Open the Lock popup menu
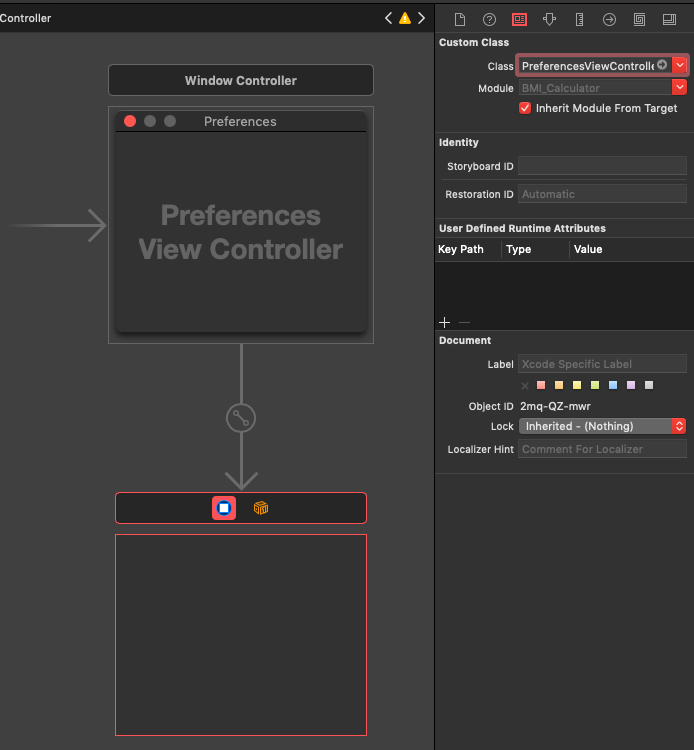Viewport: 694px width, 750px height. click(680, 426)
